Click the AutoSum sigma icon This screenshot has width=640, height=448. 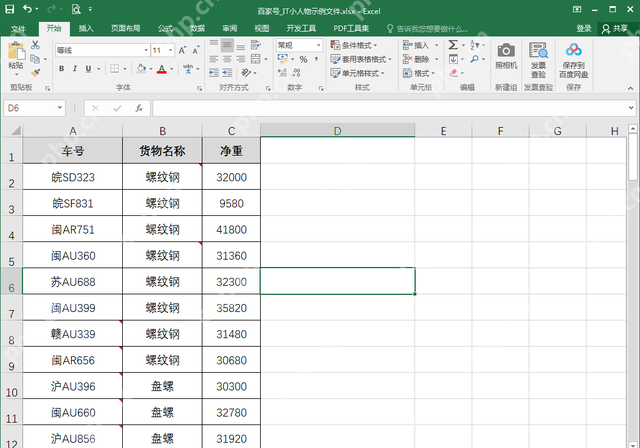coord(453,45)
